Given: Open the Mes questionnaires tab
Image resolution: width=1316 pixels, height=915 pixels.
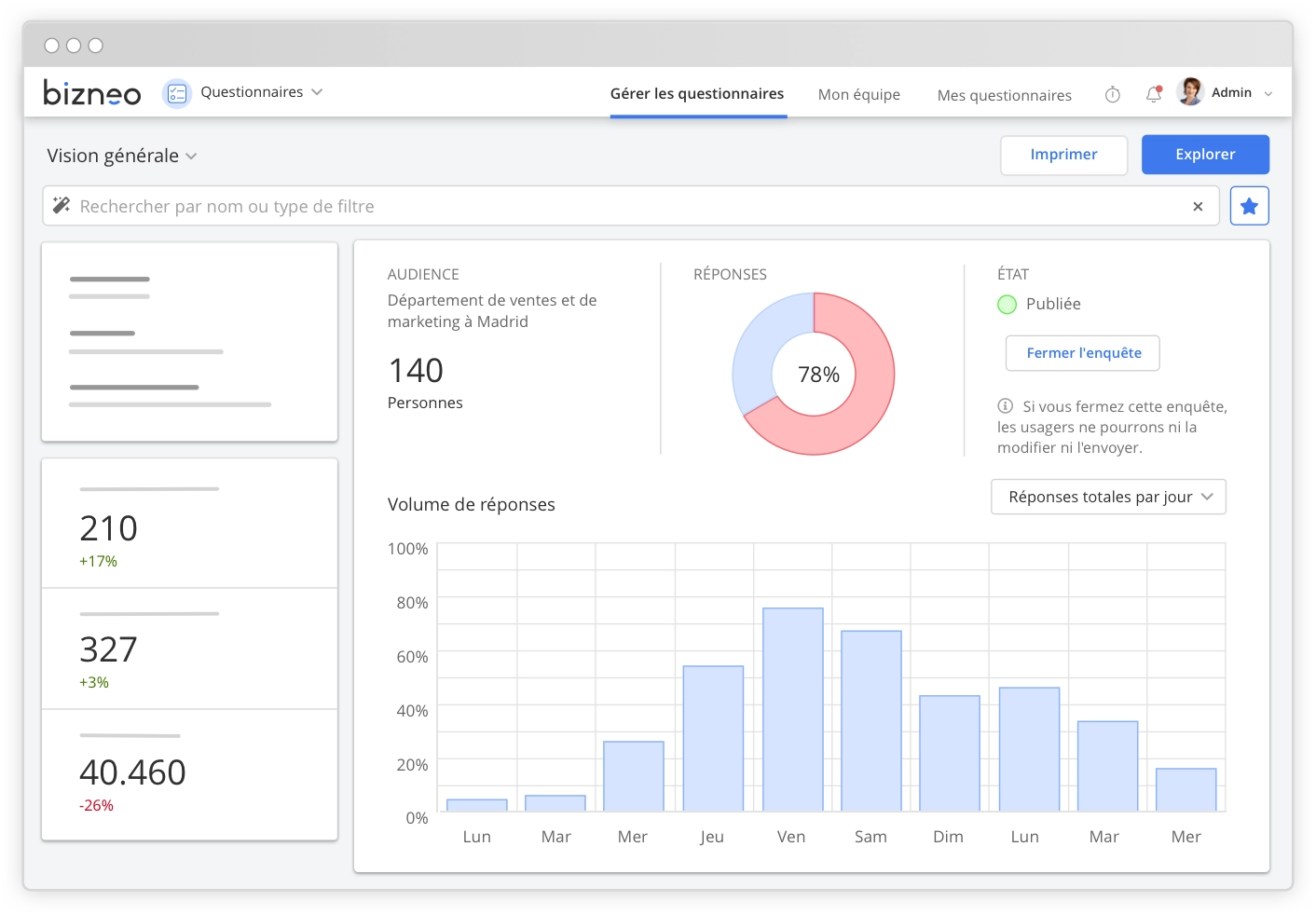Looking at the screenshot, I should click(1005, 95).
